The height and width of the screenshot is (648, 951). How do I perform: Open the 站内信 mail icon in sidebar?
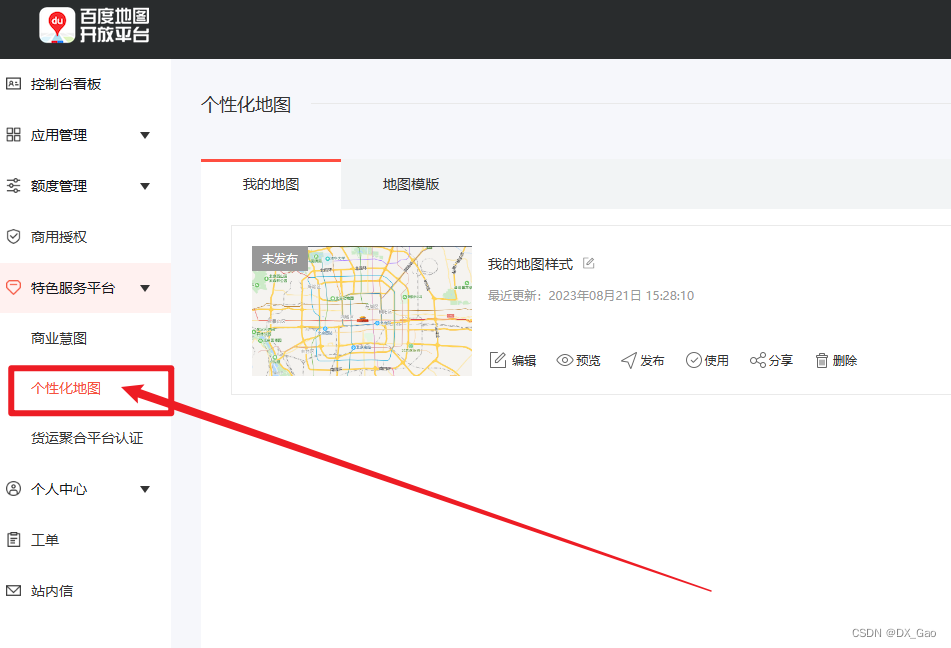coord(15,590)
